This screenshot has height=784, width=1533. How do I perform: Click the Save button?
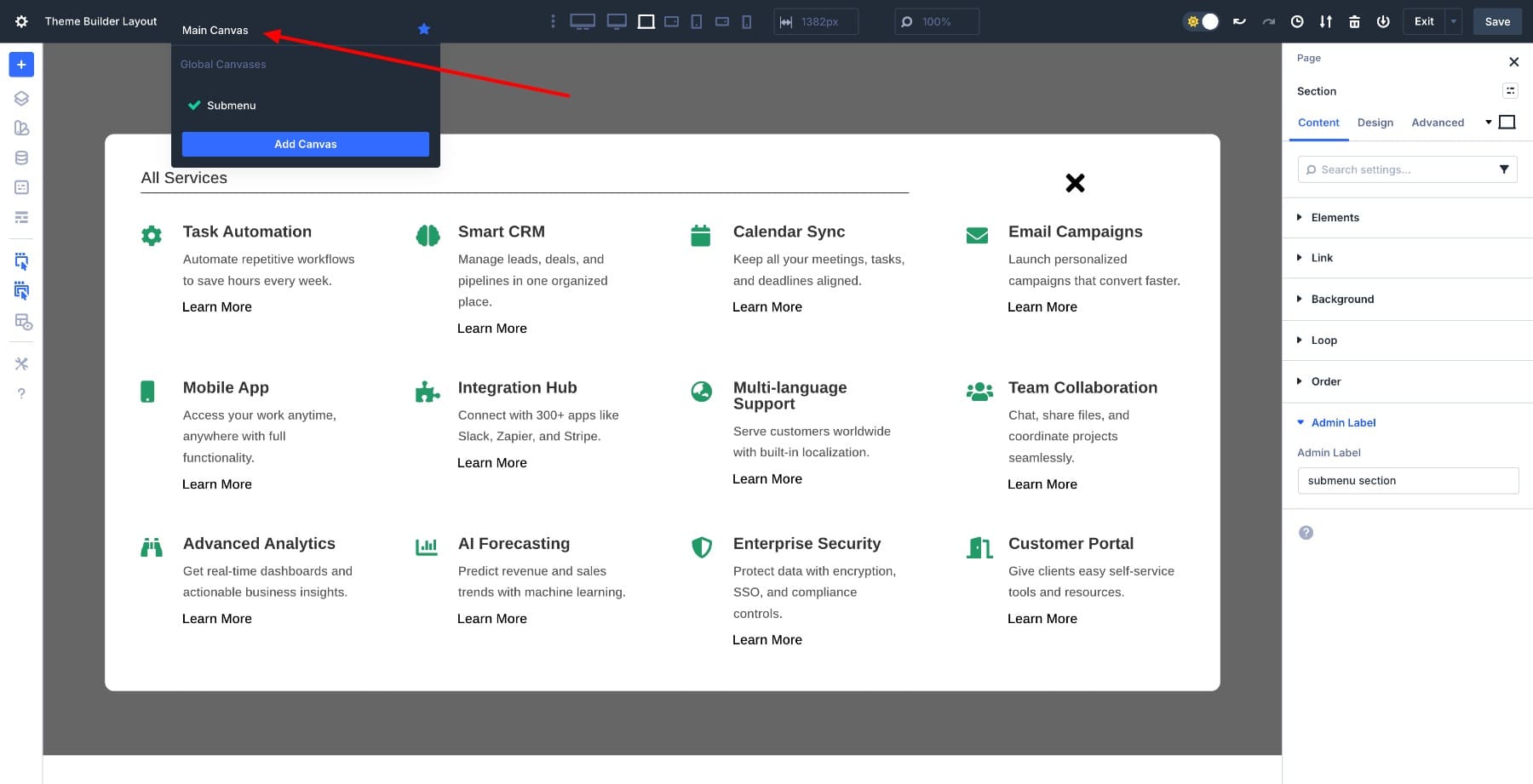(x=1496, y=22)
